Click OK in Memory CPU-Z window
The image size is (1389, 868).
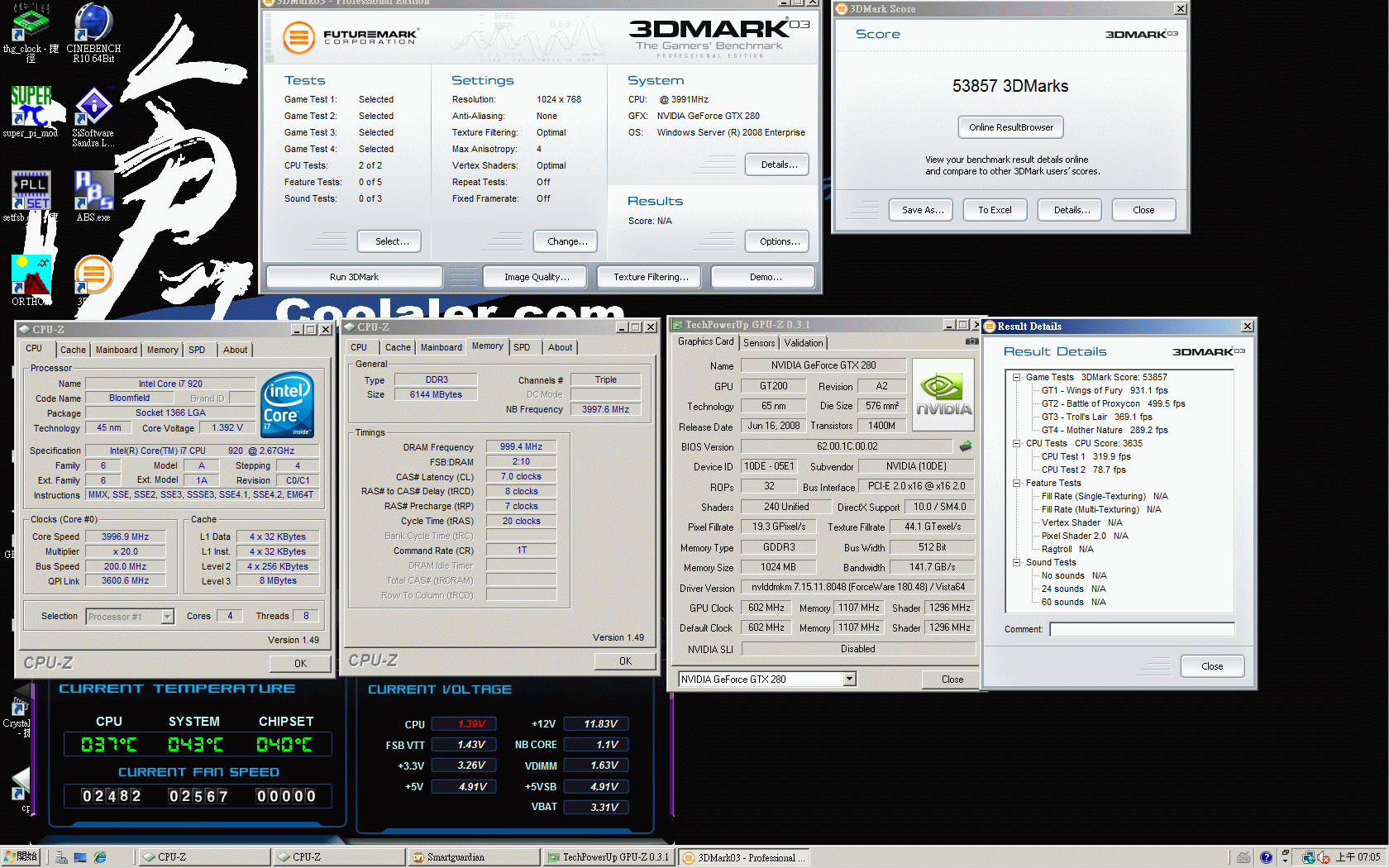(625, 661)
